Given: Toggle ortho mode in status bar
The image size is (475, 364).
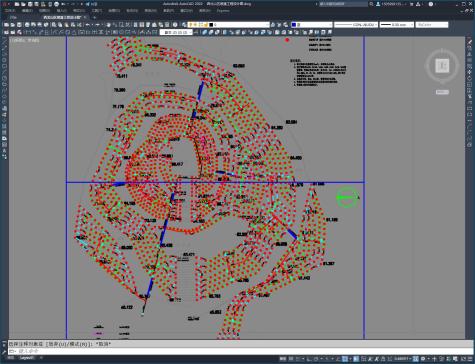Looking at the screenshot, I should [309, 359].
